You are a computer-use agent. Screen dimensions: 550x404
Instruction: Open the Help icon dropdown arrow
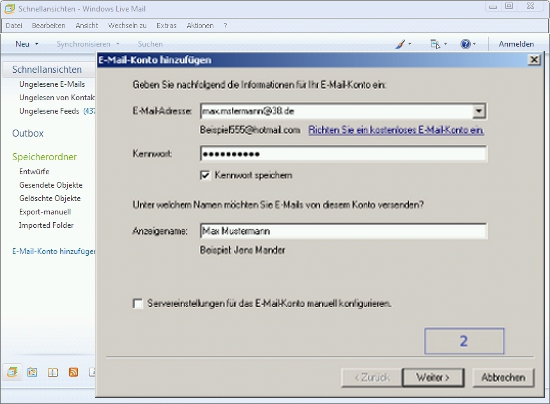click(x=474, y=44)
